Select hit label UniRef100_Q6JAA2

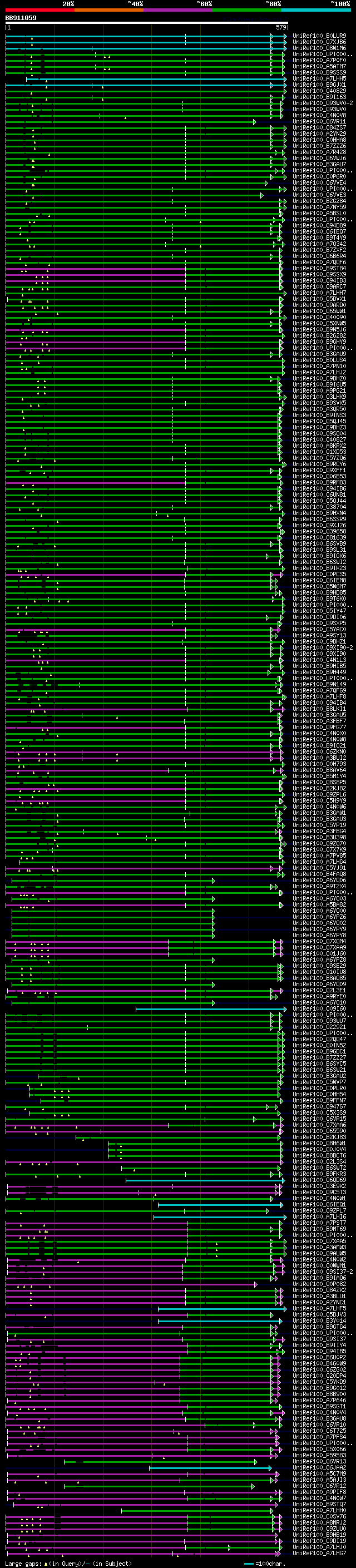pyautogui.click(x=319, y=1467)
